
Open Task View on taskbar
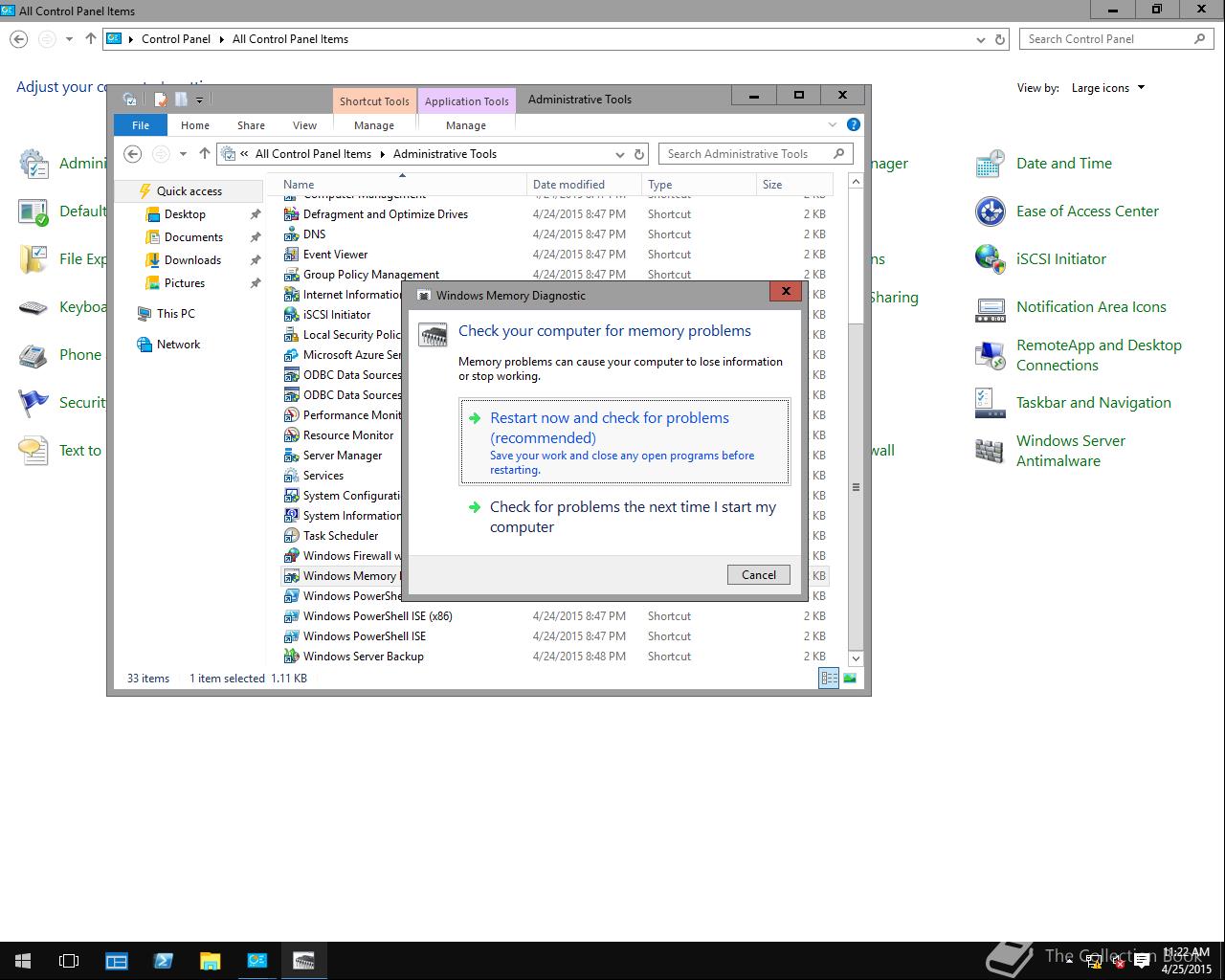point(69,961)
